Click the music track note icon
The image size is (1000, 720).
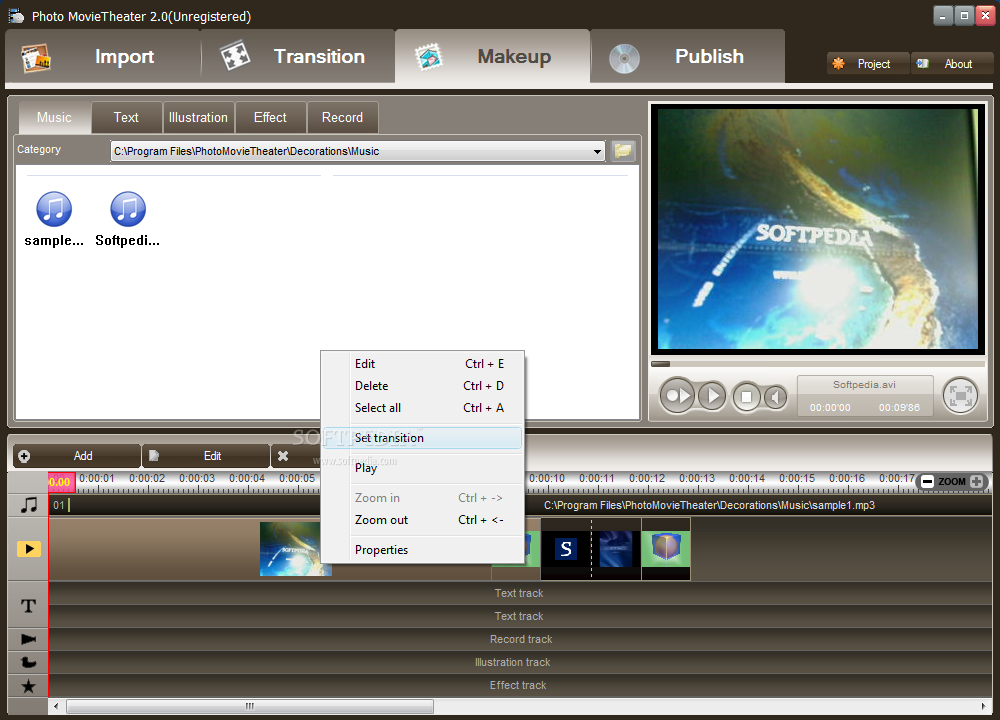(x=29, y=505)
